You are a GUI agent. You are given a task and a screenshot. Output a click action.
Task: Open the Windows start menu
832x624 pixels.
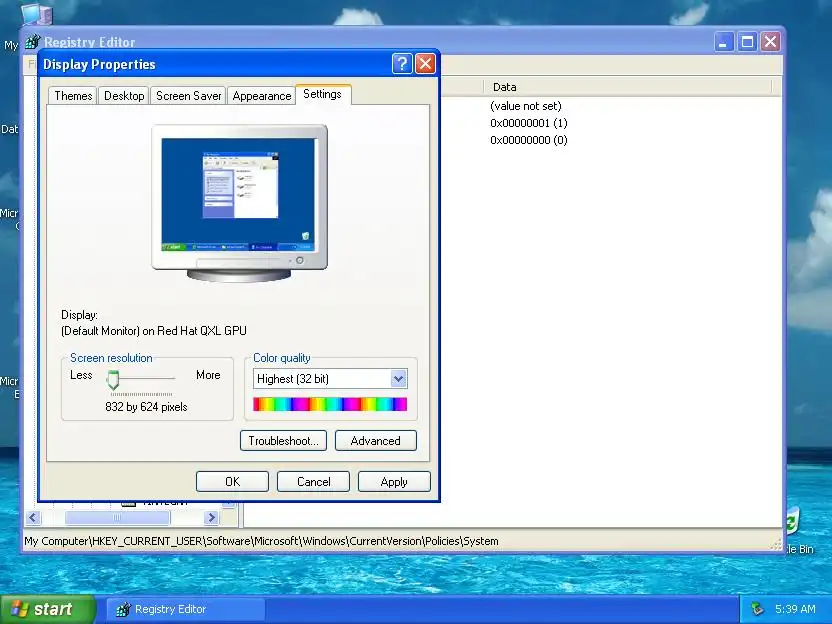(48, 609)
